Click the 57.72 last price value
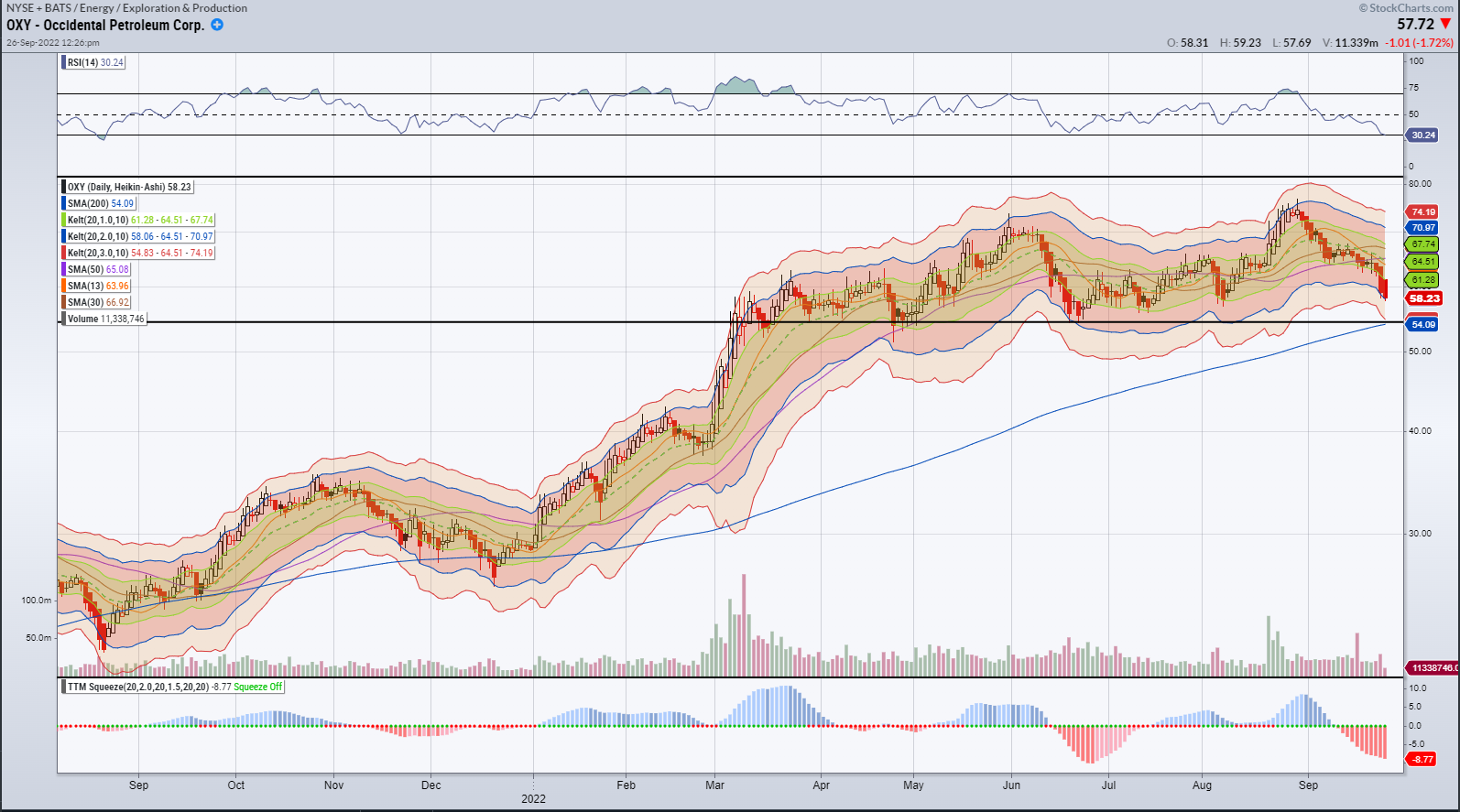 (x=1415, y=24)
